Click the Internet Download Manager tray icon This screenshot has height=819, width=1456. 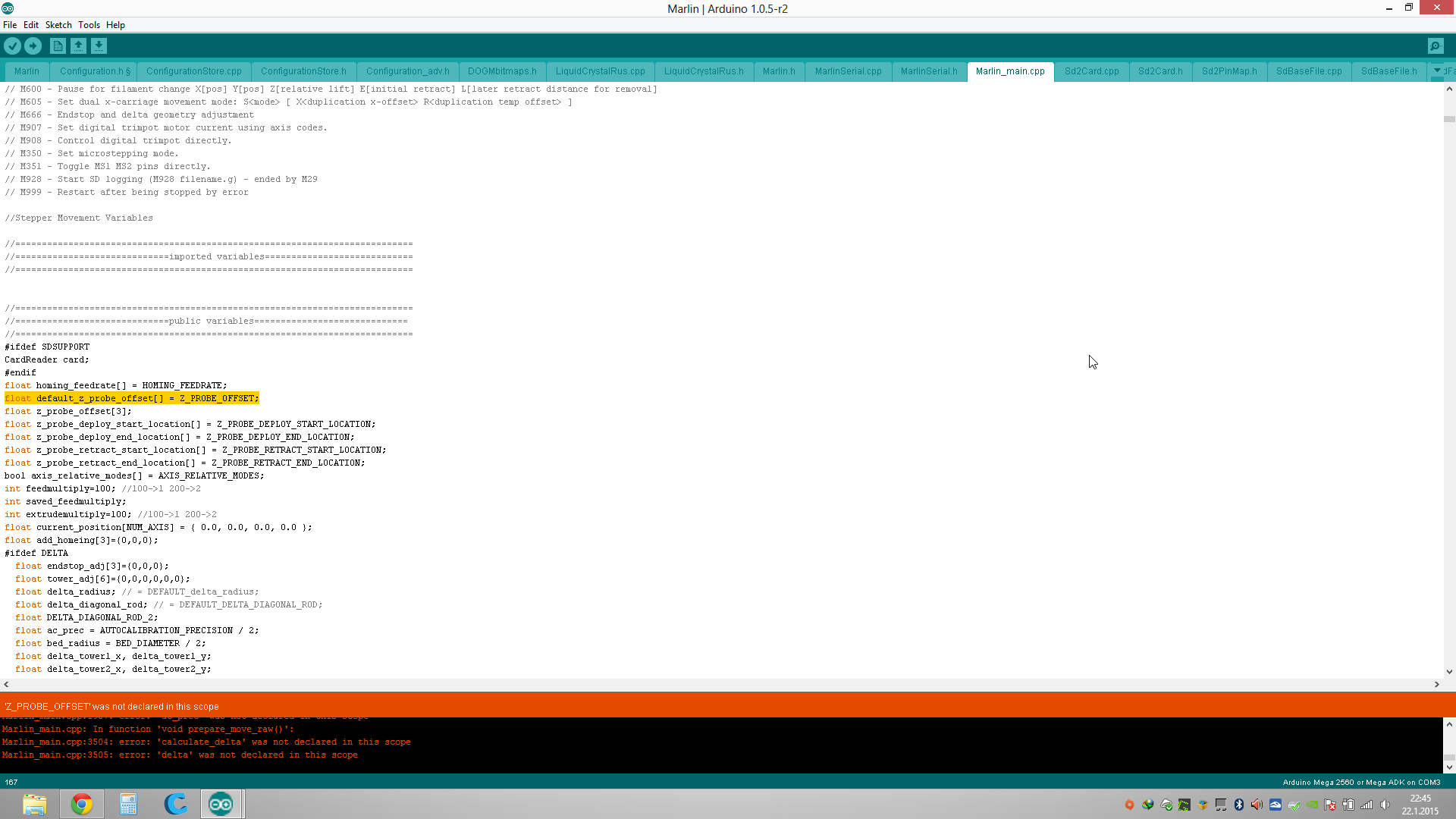click(x=1148, y=805)
